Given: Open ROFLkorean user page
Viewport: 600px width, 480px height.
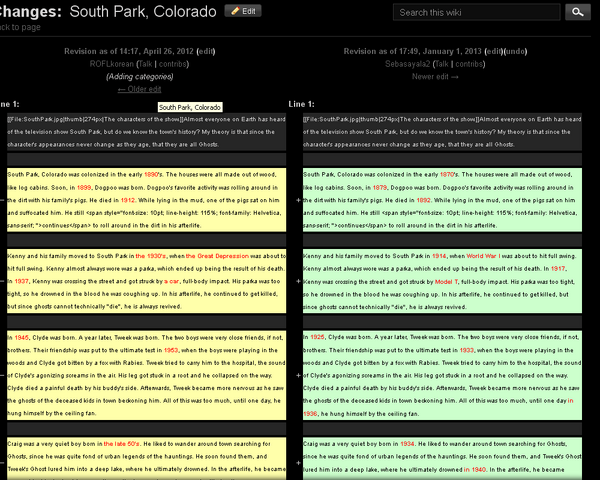Looking at the screenshot, I should pos(111,64).
